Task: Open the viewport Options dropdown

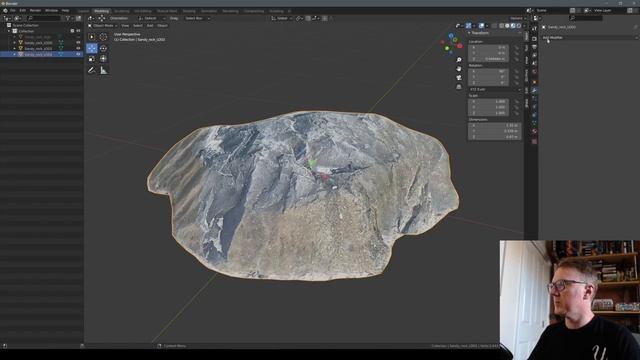Action: coord(518,18)
